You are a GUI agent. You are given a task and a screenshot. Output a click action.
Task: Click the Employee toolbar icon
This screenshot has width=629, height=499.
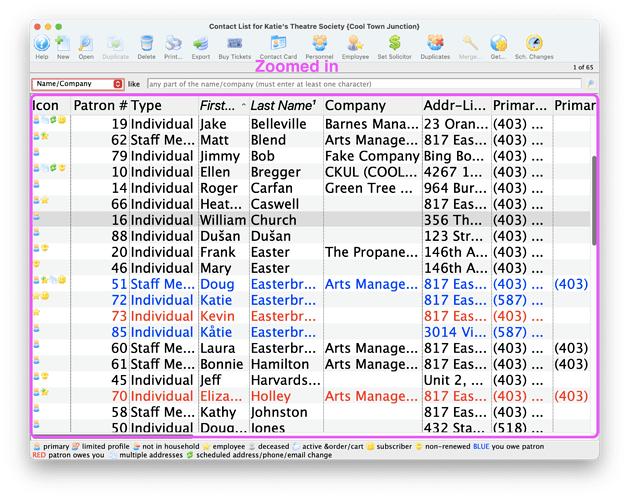pos(355,43)
